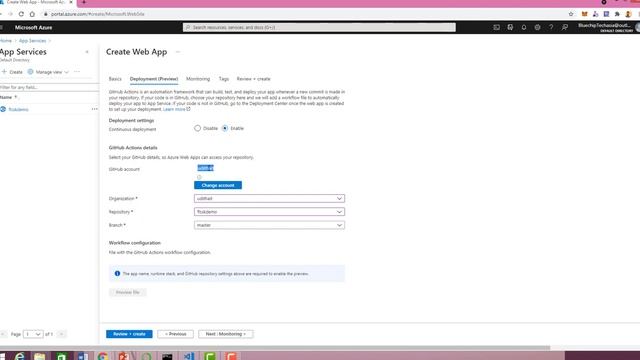Open Azure feedback icon
The height and width of the screenshot is (360, 640).
click(x=565, y=27)
